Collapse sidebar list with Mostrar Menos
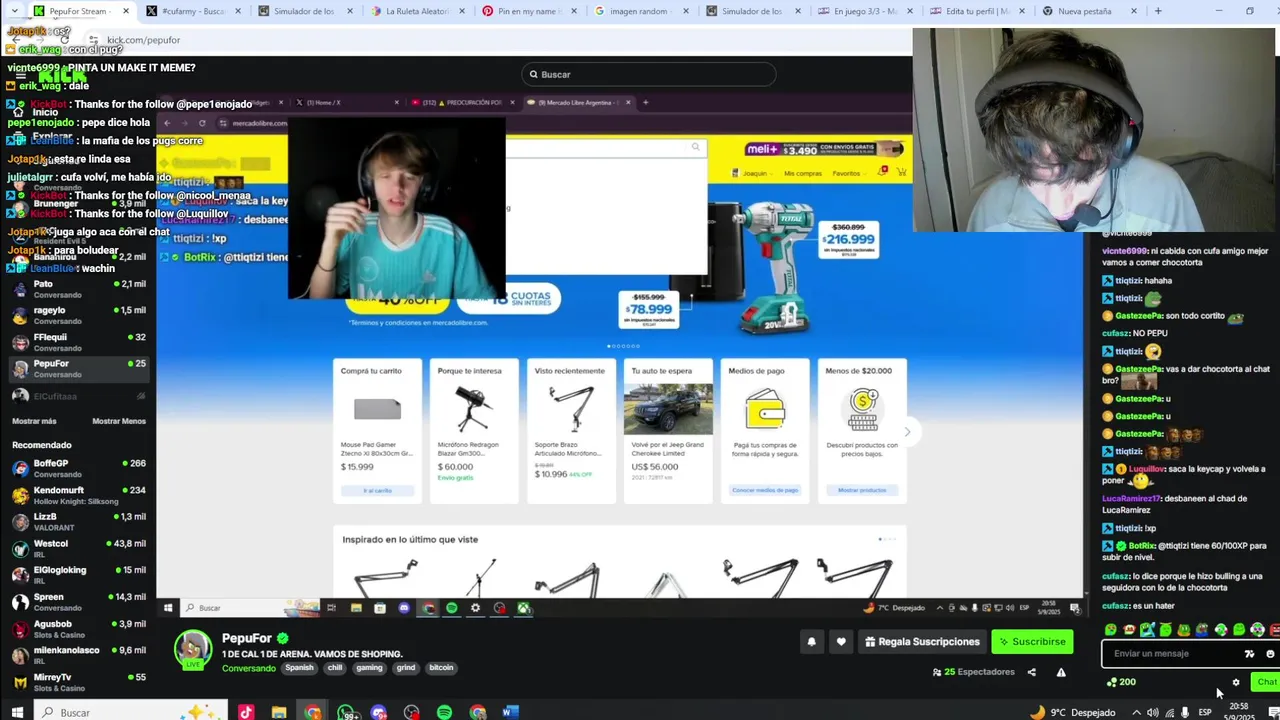The width and height of the screenshot is (1280, 720). pyautogui.click(x=119, y=421)
